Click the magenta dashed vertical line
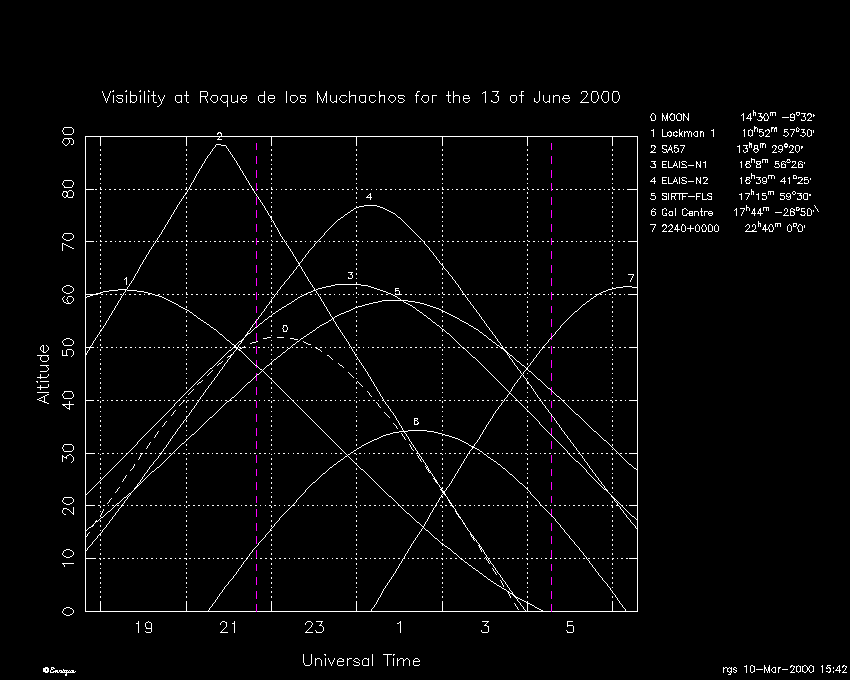850x680 pixels. click(257, 400)
